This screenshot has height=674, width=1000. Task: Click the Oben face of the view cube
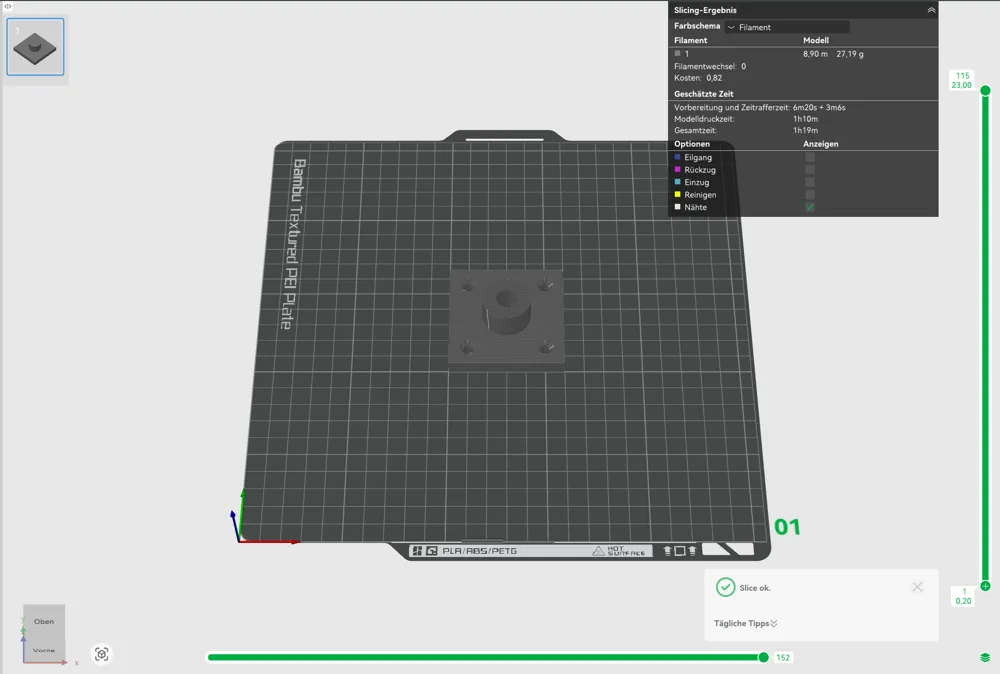44,621
